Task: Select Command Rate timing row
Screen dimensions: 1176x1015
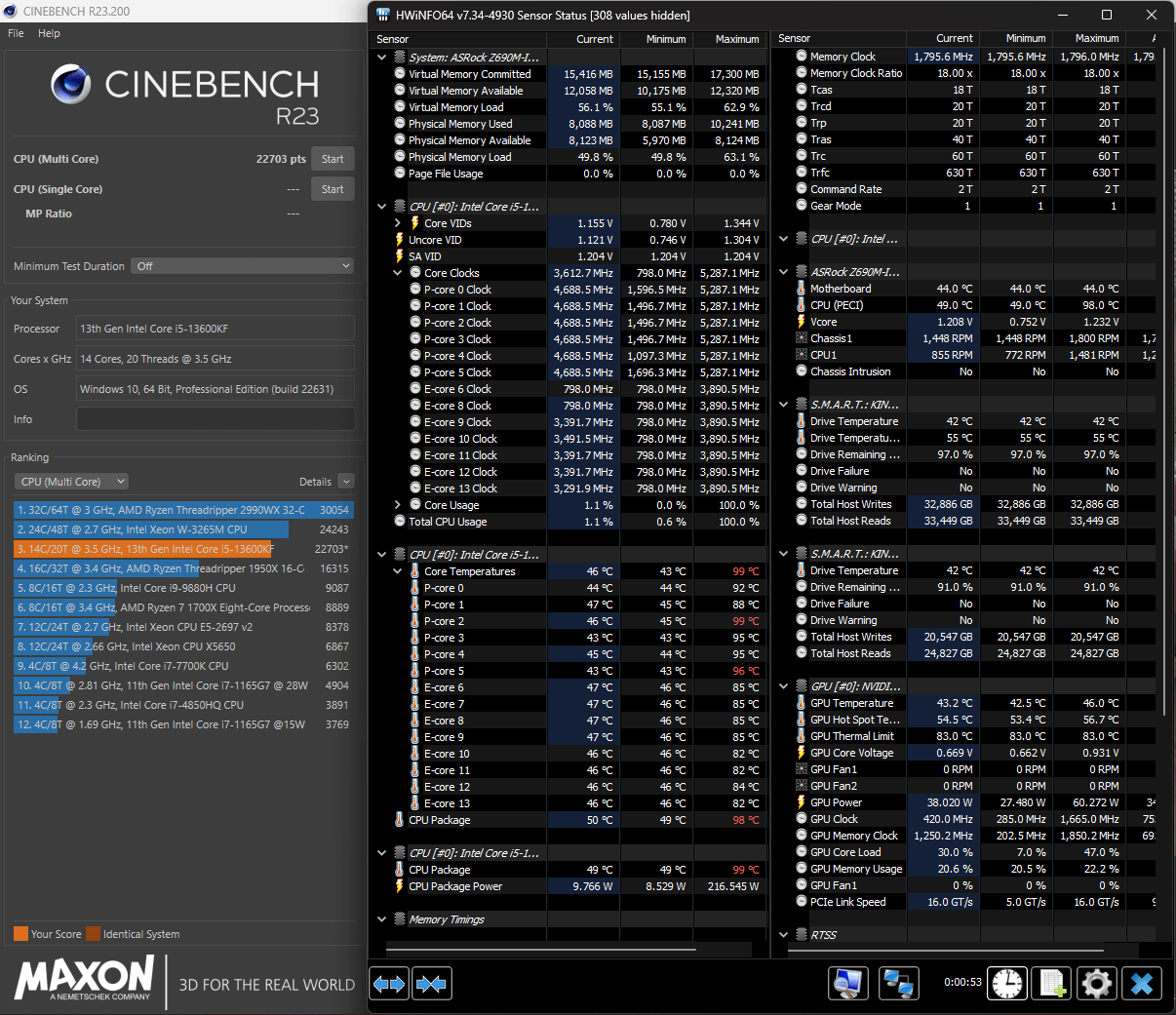Action: pos(966,189)
